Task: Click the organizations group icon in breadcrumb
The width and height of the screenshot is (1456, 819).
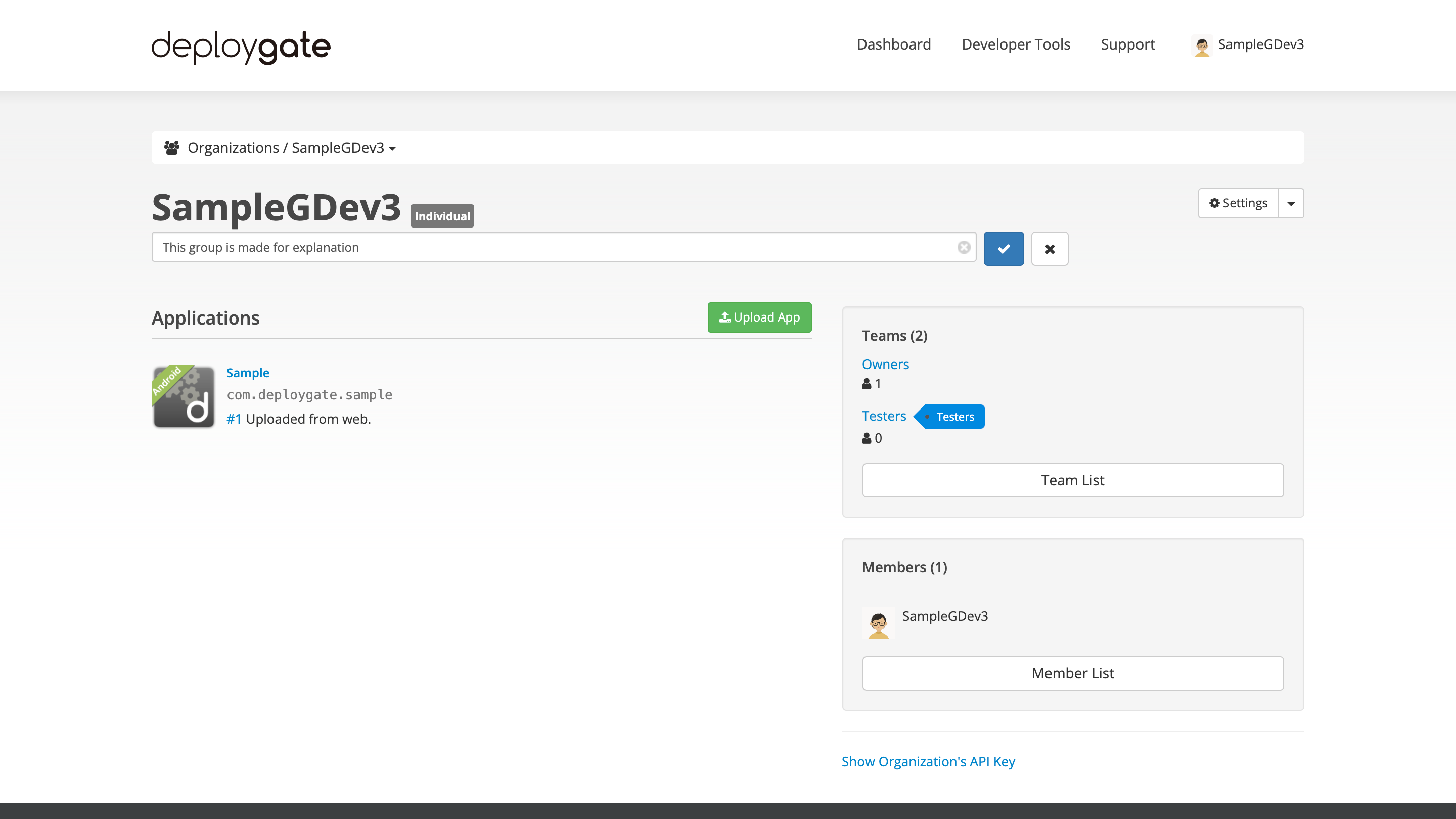Action: pos(173,147)
